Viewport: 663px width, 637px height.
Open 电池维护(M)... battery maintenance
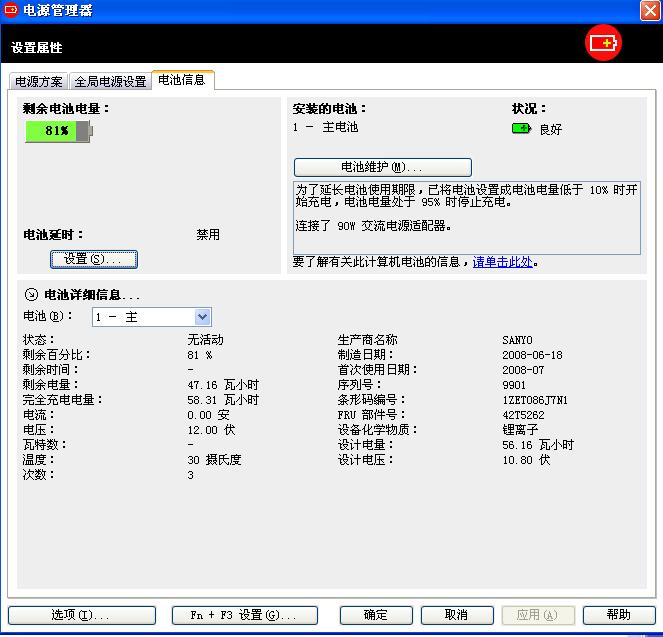click(382, 167)
